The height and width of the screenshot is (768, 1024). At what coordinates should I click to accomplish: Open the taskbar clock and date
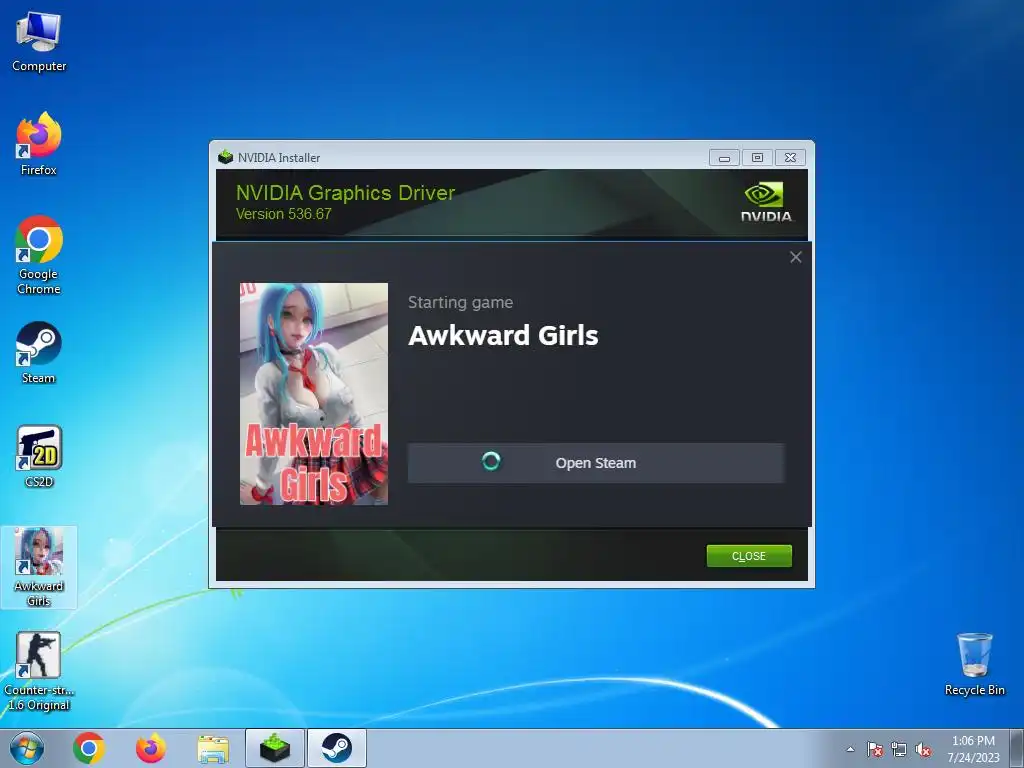(974, 749)
